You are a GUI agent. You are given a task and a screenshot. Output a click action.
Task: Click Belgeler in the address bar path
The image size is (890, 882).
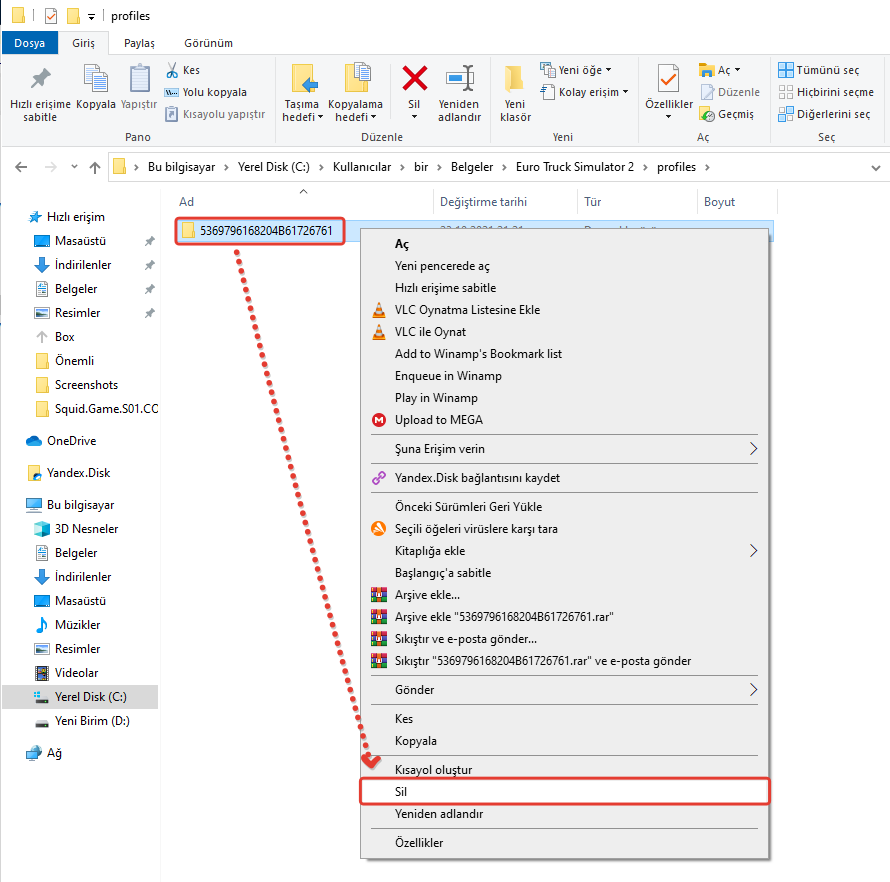(x=472, y=167)
